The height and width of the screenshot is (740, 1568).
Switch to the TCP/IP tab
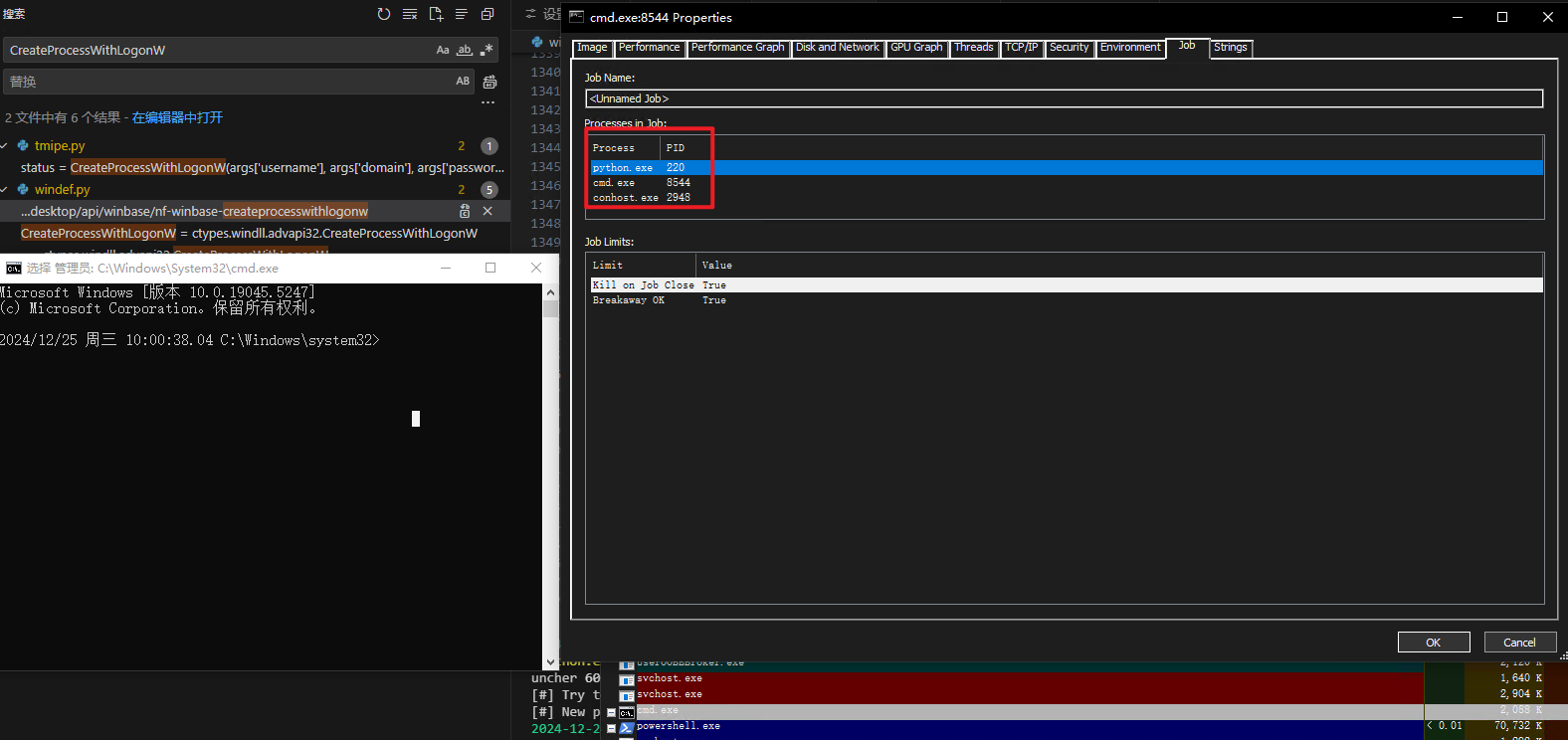(x=1022, y=48)
